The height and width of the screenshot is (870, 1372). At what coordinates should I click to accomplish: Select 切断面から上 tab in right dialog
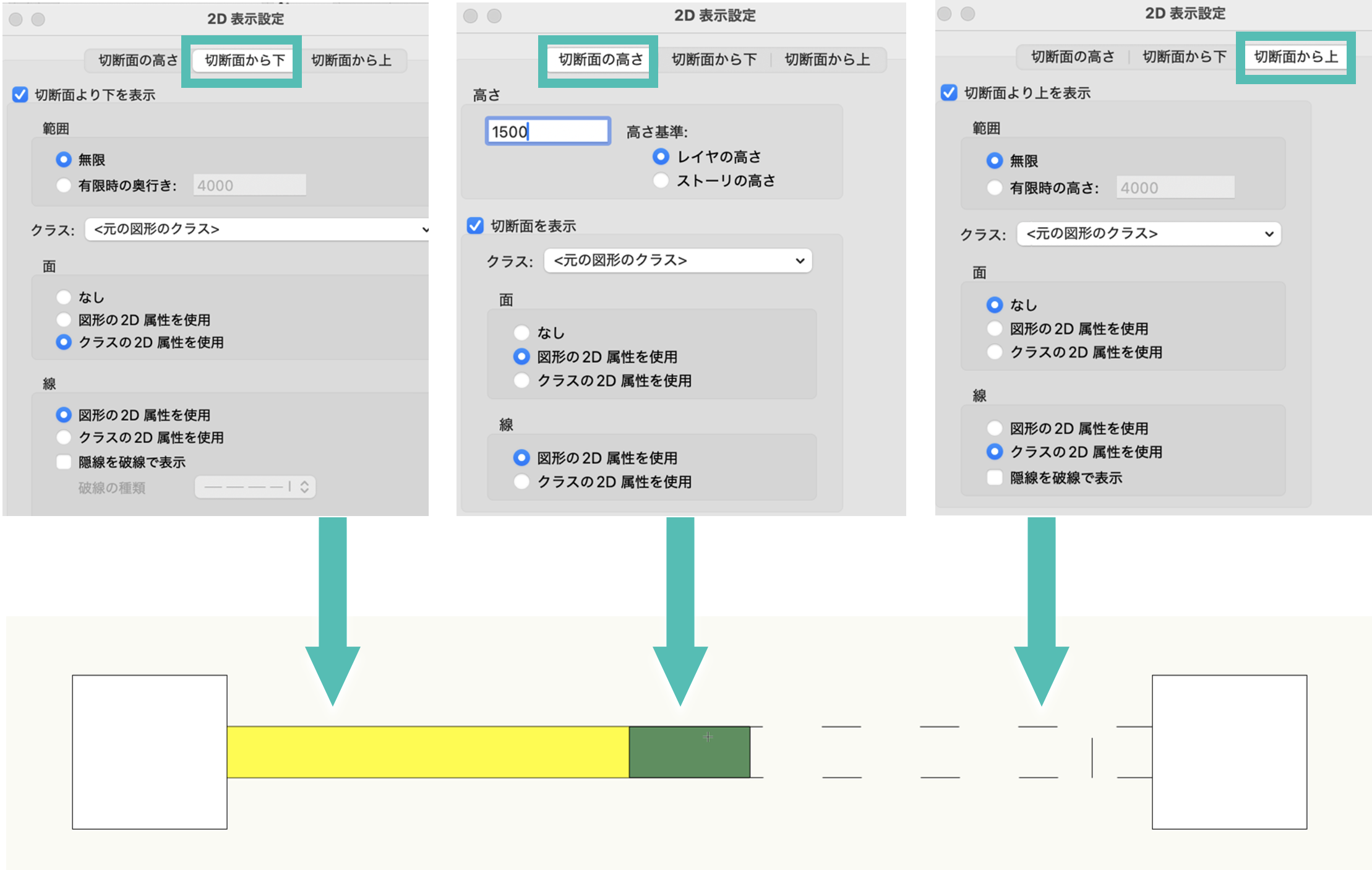(1295, 57)
